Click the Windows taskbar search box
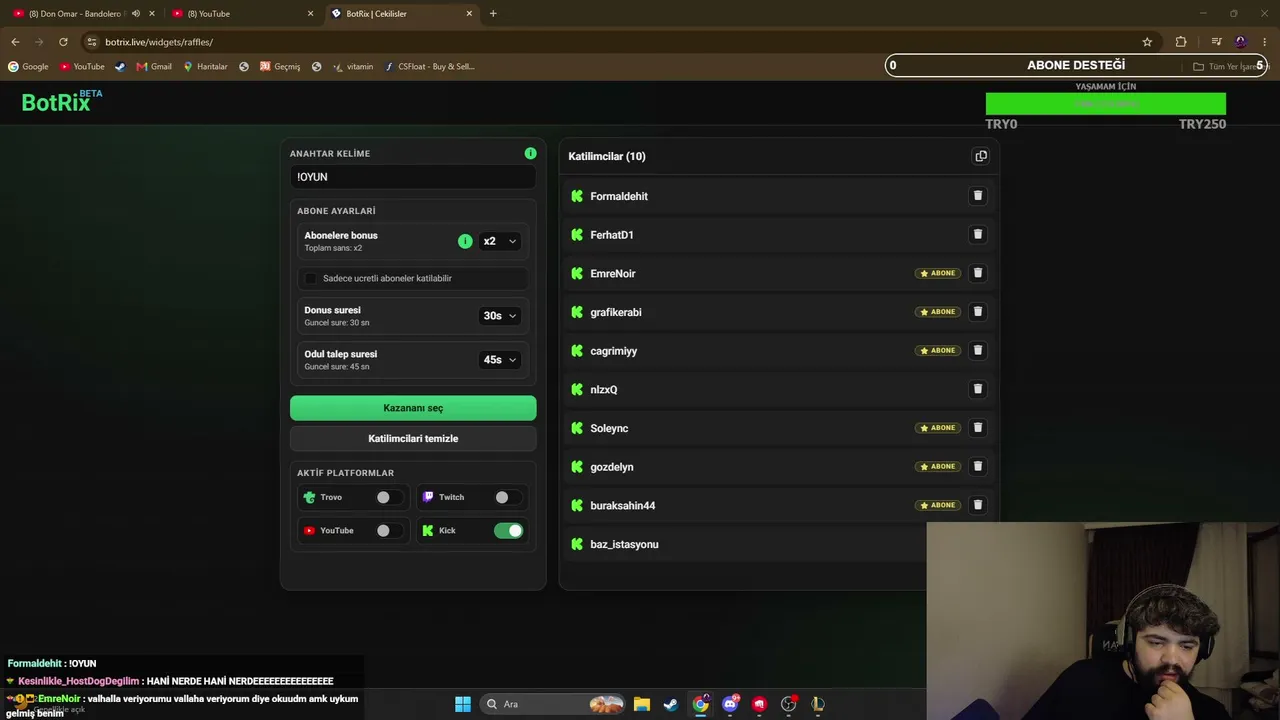 point(553,704)
